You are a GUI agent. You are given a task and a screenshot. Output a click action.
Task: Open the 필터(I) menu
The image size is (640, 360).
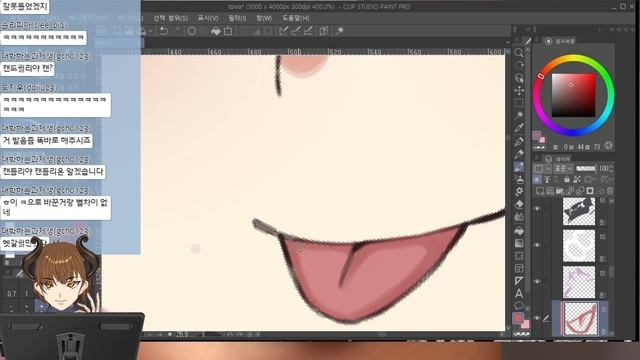tap(237, 18)
